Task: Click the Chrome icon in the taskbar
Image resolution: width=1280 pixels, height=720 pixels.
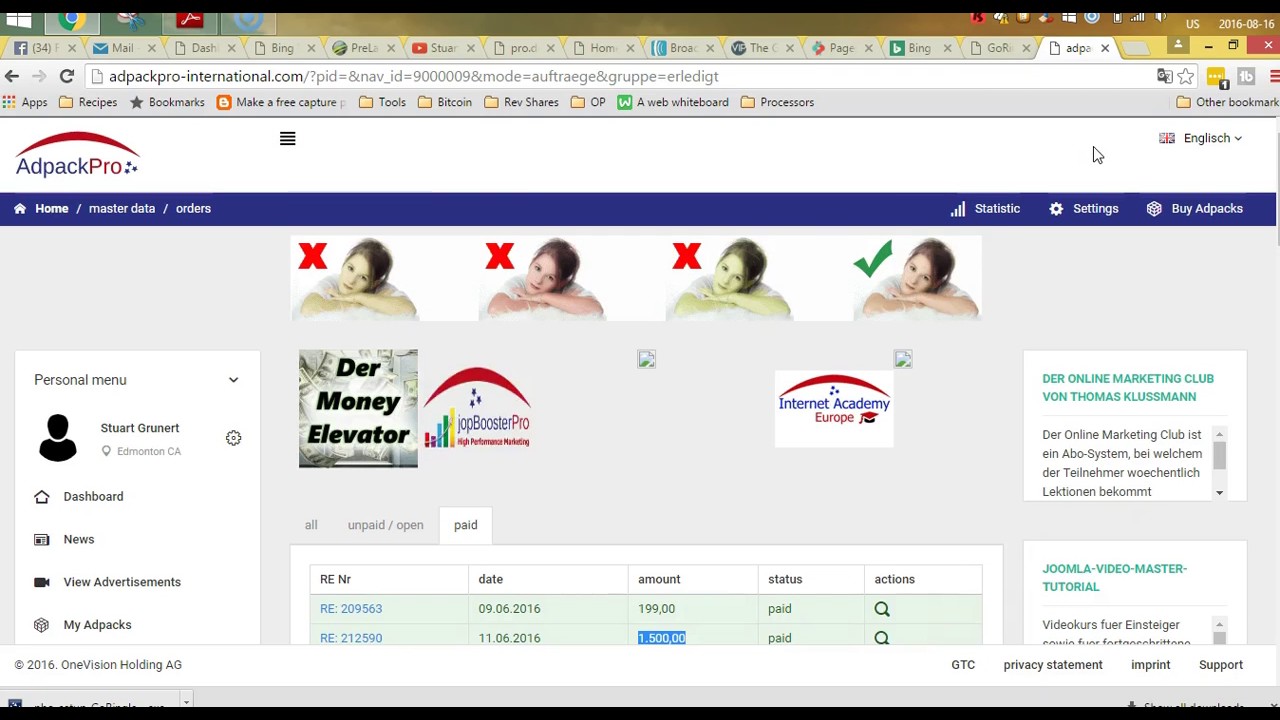Action: (x=71, y=19)
